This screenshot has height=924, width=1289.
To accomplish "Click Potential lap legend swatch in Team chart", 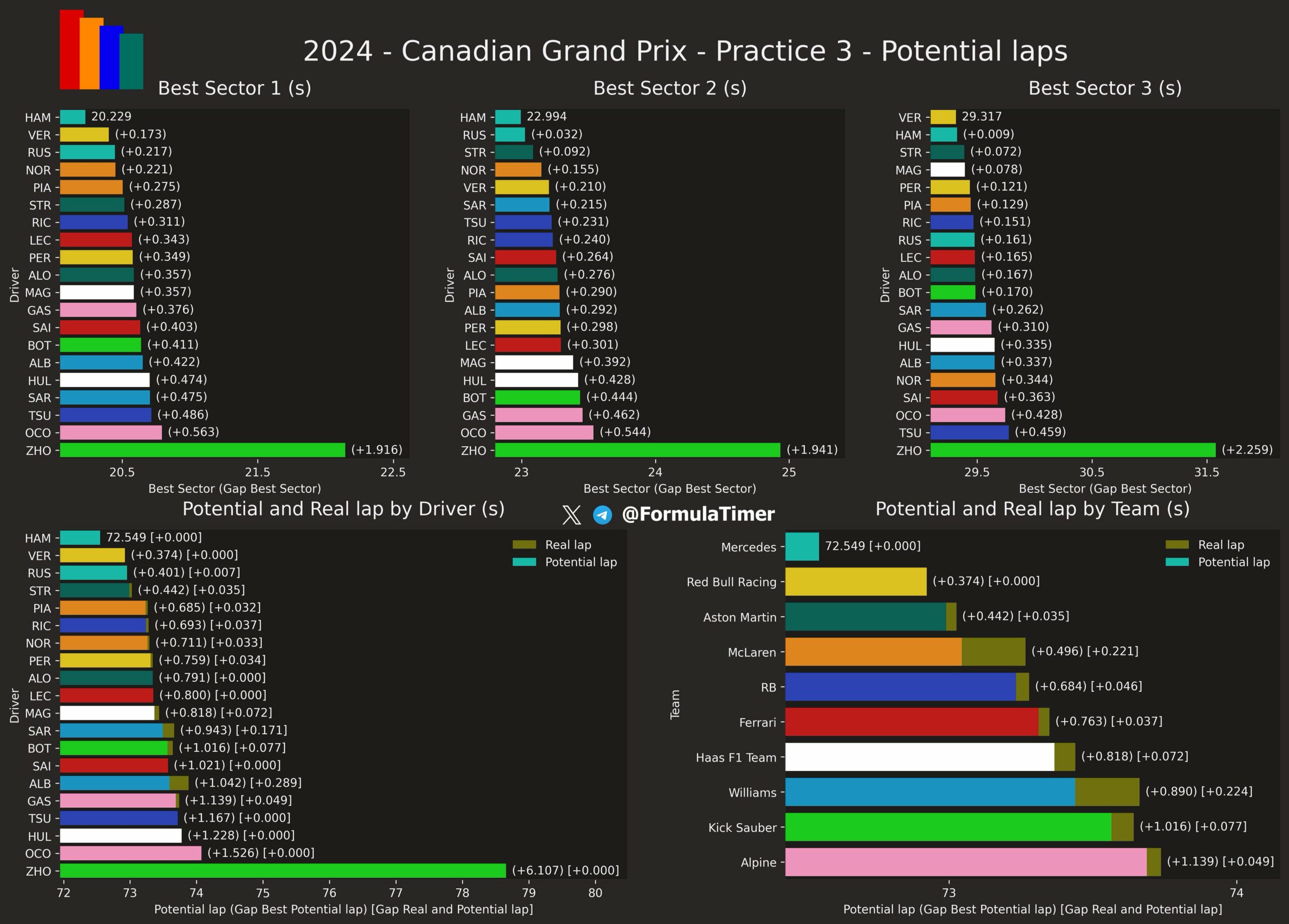I will (1177, 562).
